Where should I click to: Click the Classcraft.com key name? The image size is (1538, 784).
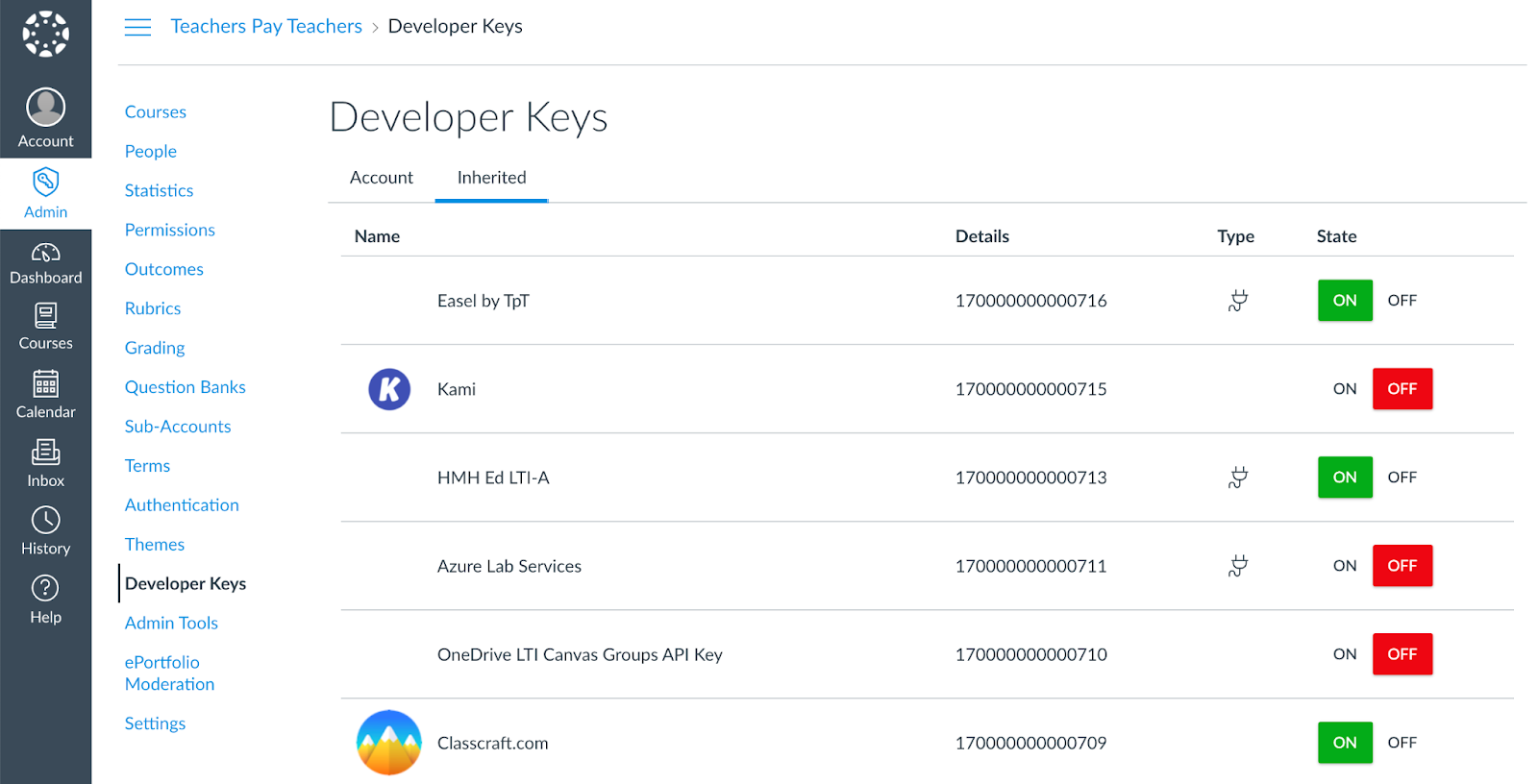pyautogui.click(x=493, y=743)
